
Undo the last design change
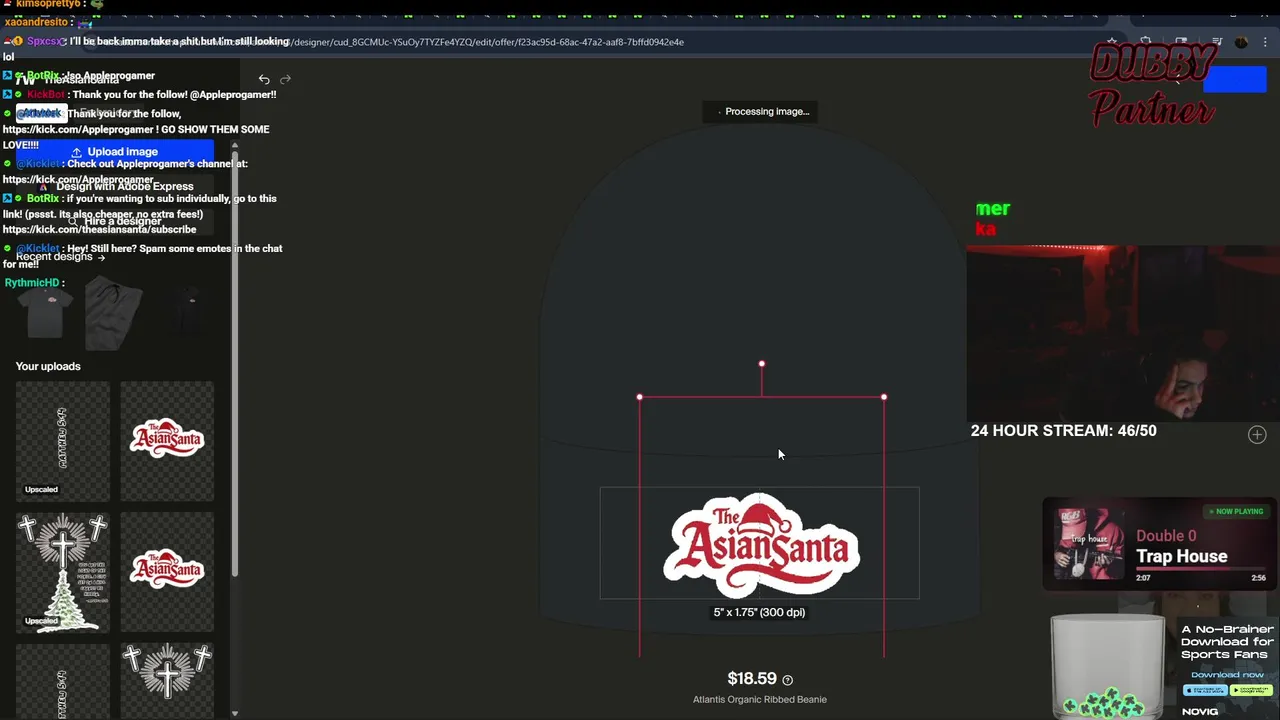pos(264,79)
